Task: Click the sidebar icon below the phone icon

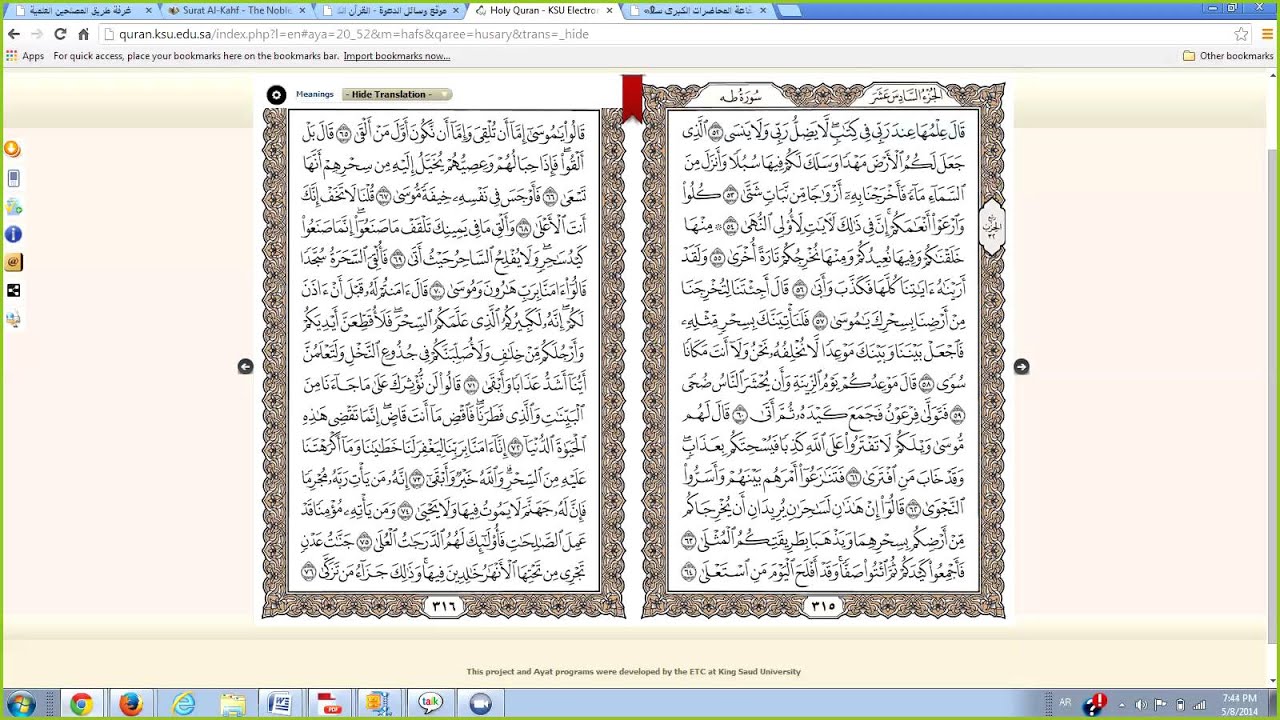Action: coord(13,207)
